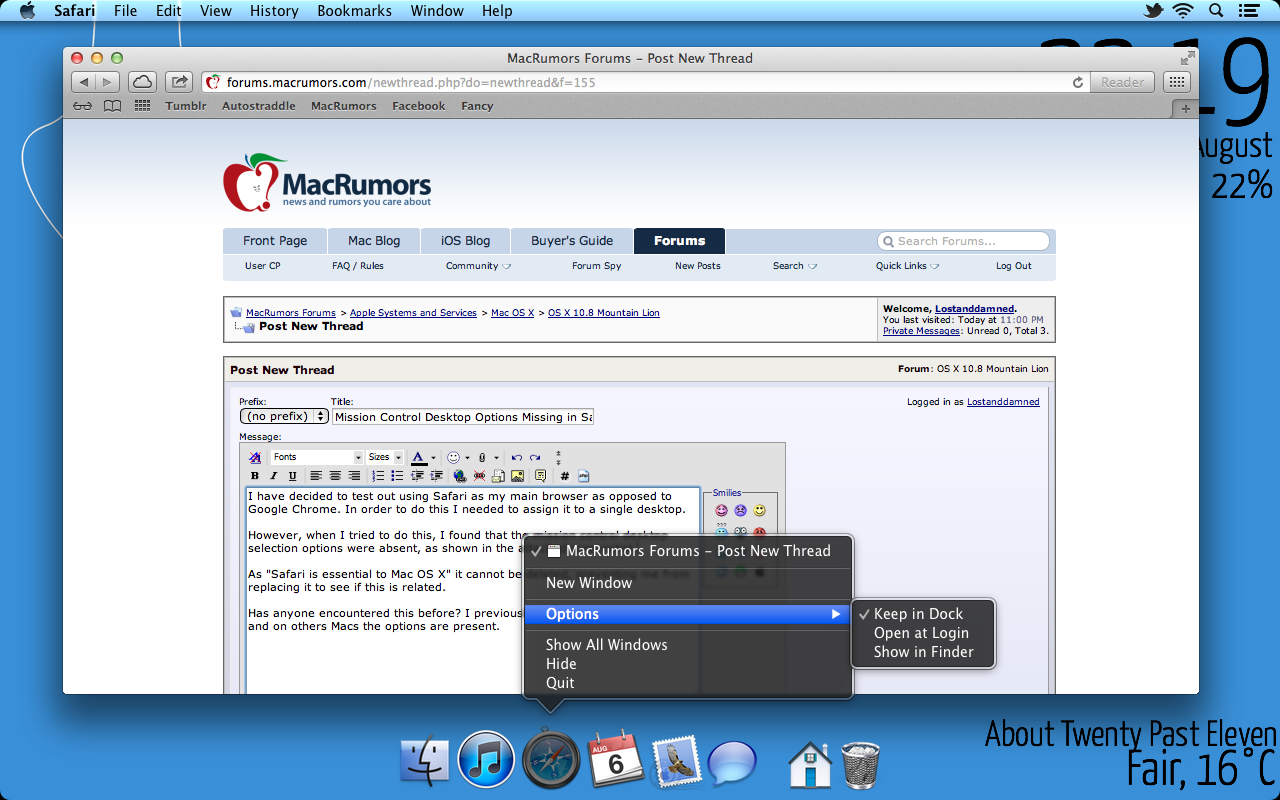Center-align the message text

335,476
